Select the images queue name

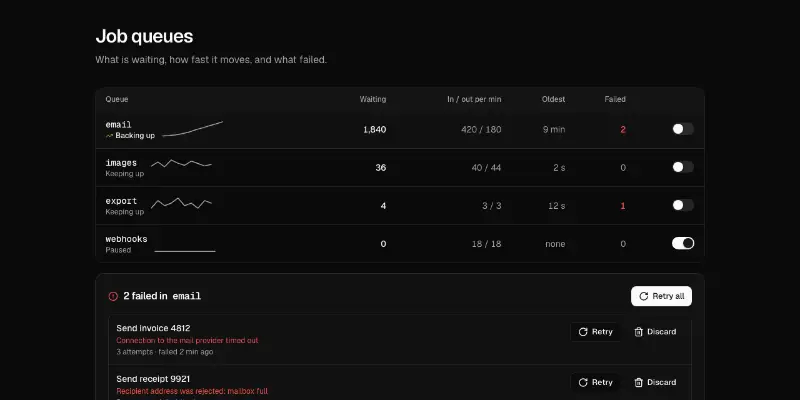[121, 163]
